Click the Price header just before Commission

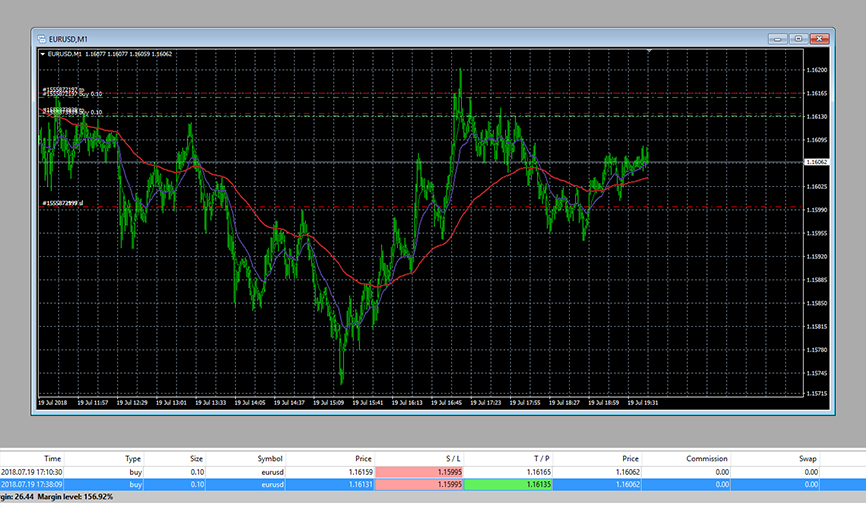click(x=630, y=459)
